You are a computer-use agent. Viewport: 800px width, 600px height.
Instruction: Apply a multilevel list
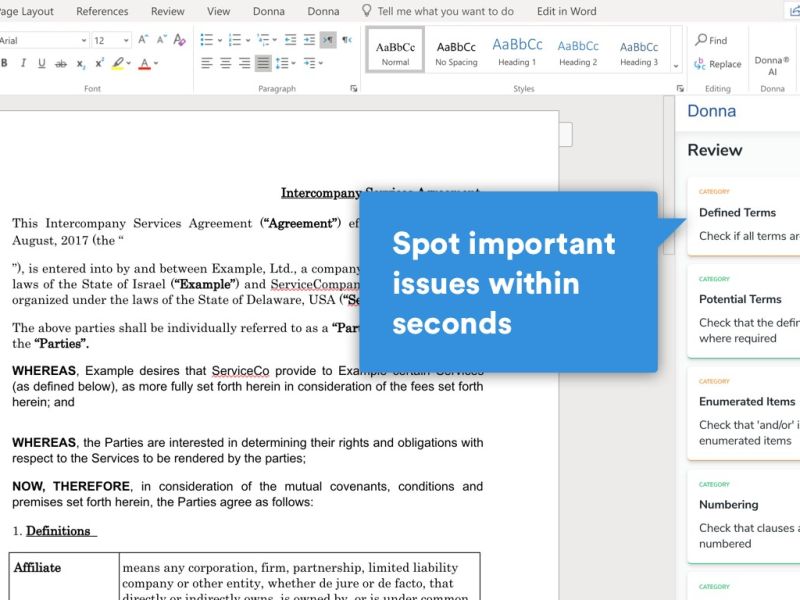coord(264,40)
